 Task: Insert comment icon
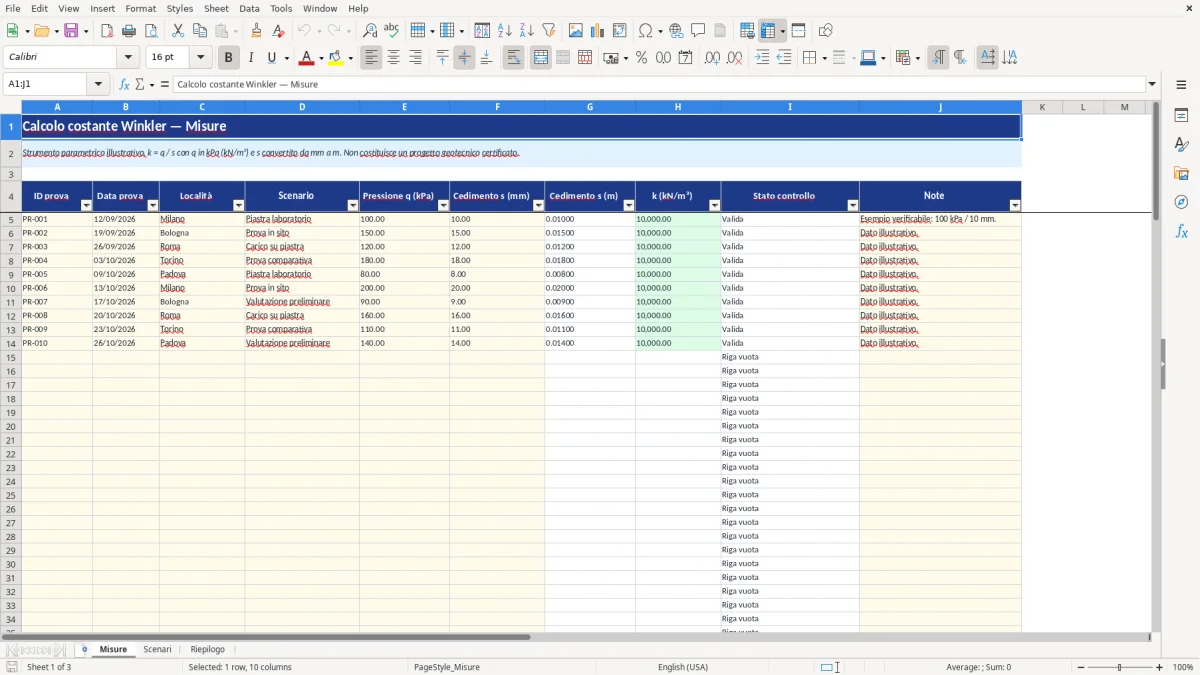click(x=699, y=31)
